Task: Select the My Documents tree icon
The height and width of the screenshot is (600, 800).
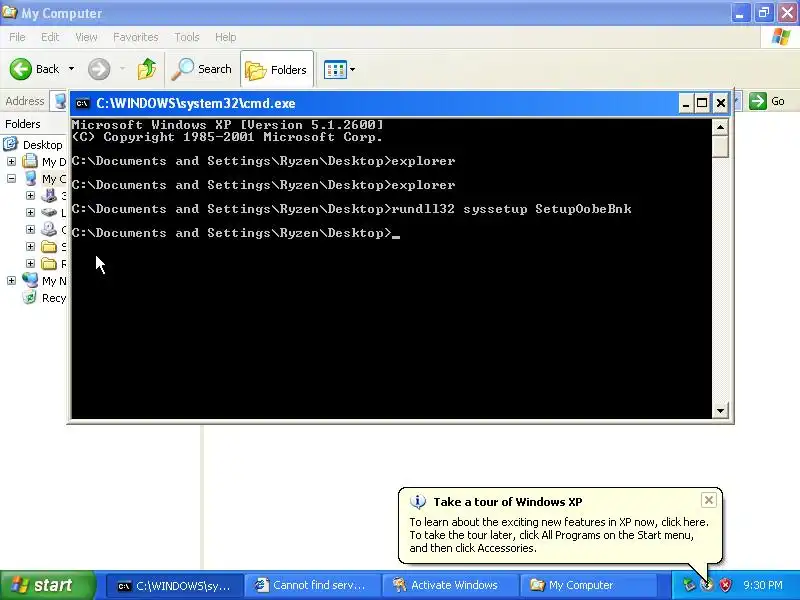Action: tap(30, 161)
